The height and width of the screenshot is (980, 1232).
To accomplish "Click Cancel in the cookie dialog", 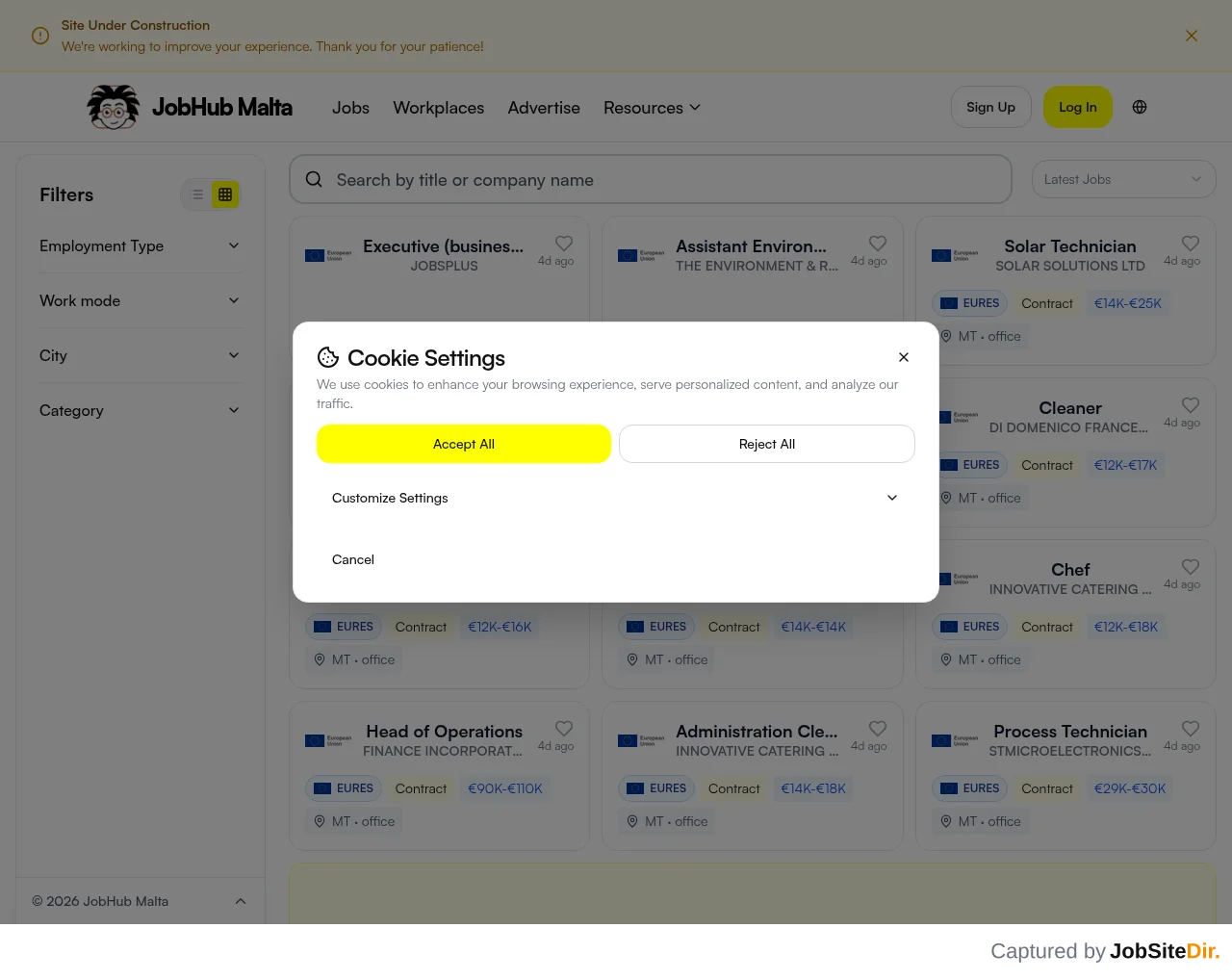I will coord(353,559).
